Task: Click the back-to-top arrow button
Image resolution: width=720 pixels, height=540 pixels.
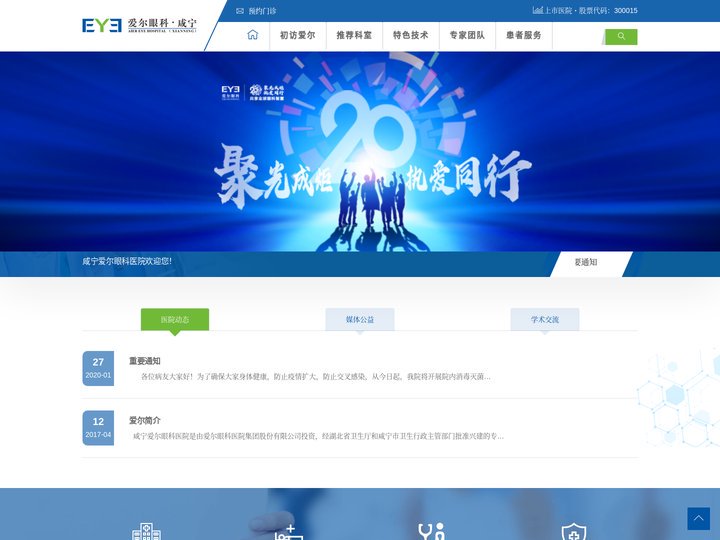Action: pyautogui.click(x=698, y=518)
